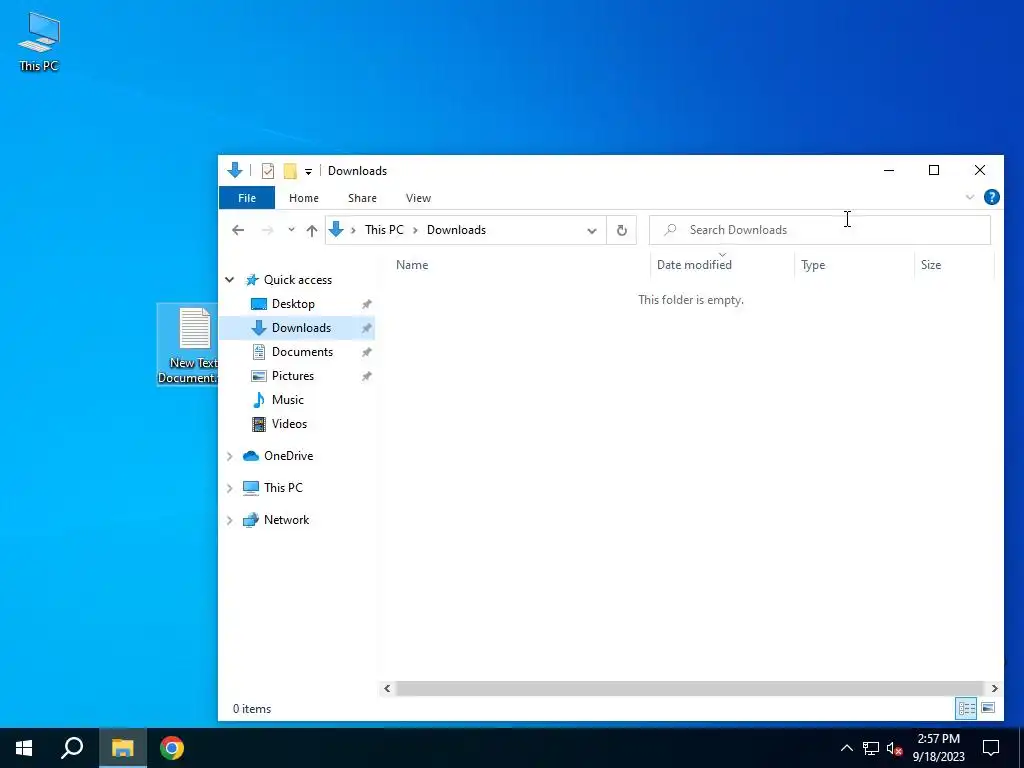Expand the This PC tree node
This screenshot has height=768, width=1024.
pos(230,488)
